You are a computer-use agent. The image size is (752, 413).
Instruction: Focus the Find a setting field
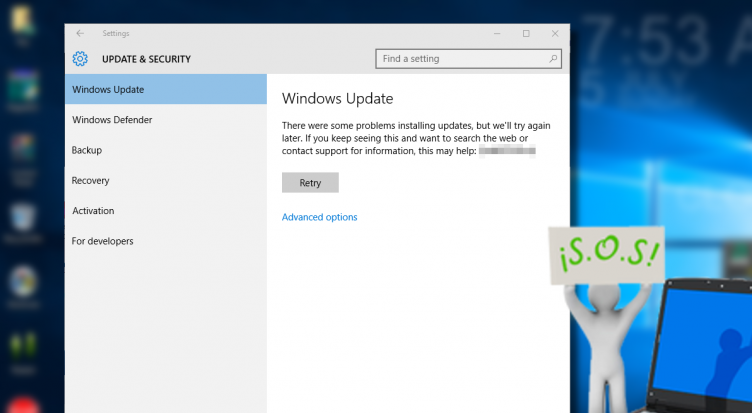468,59
